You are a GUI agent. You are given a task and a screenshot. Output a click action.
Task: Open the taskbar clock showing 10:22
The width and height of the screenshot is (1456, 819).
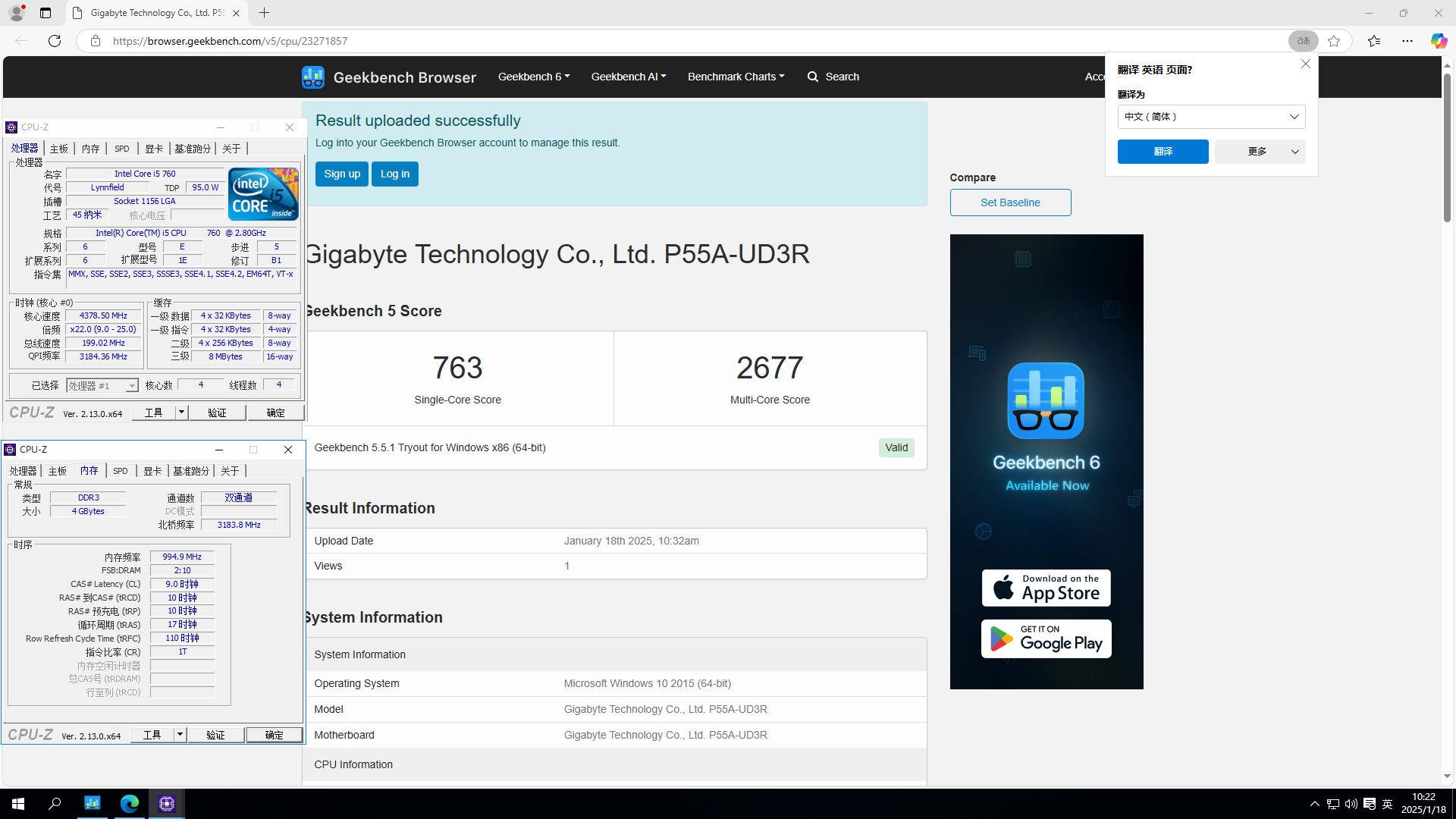1423,803
